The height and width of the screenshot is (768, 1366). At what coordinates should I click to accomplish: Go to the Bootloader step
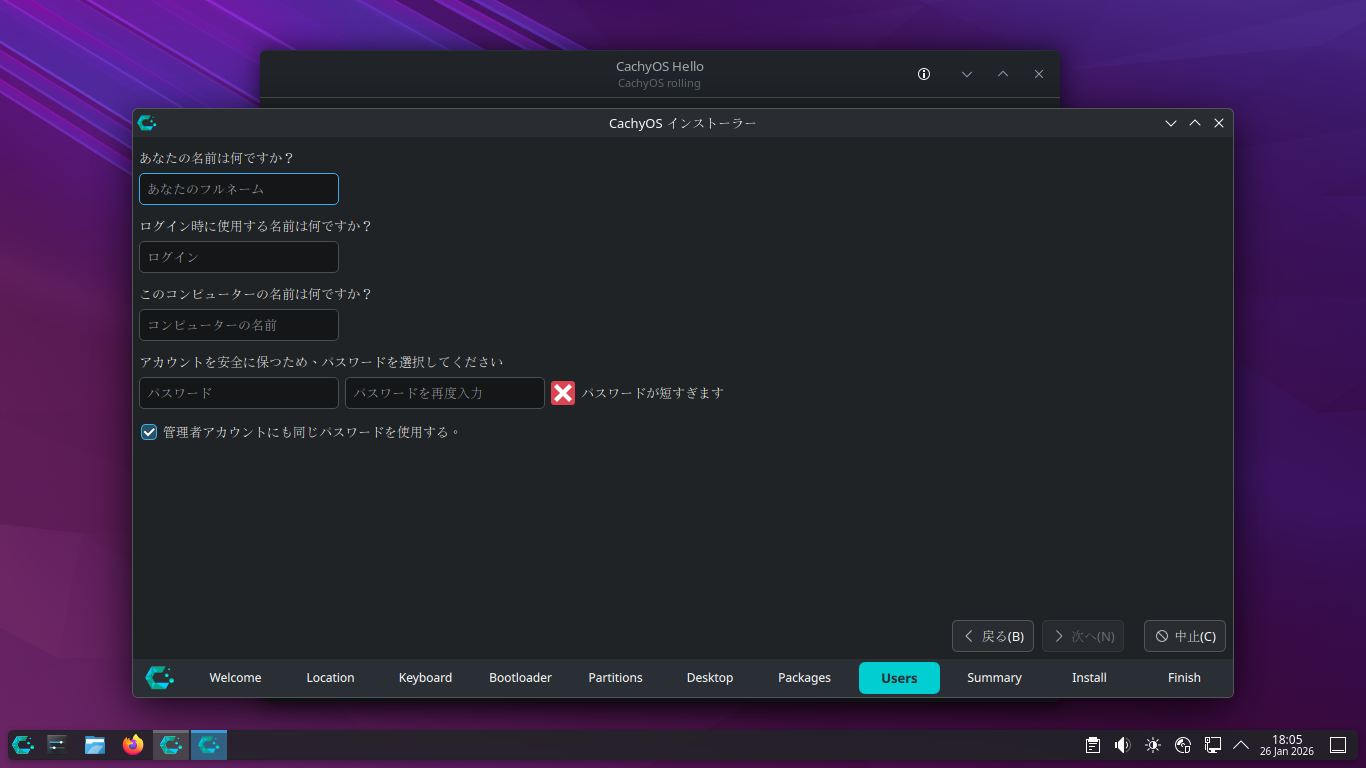(x=520, y=678)
